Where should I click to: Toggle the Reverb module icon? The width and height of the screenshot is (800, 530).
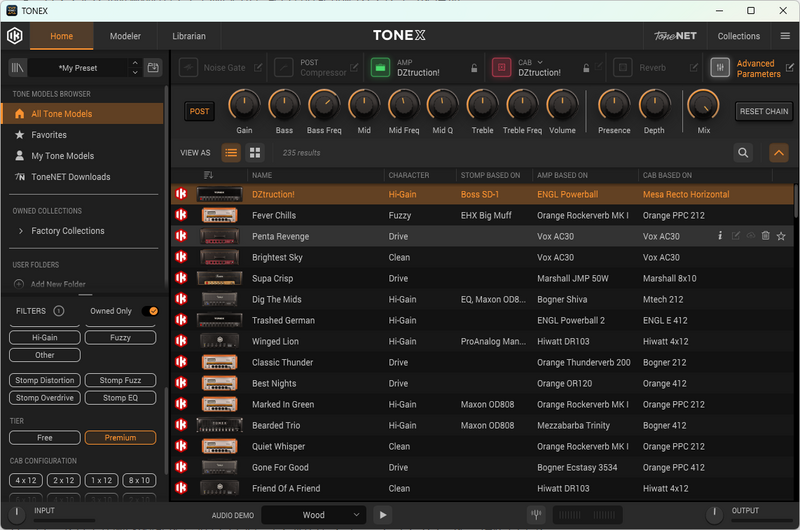click(622, 67)
